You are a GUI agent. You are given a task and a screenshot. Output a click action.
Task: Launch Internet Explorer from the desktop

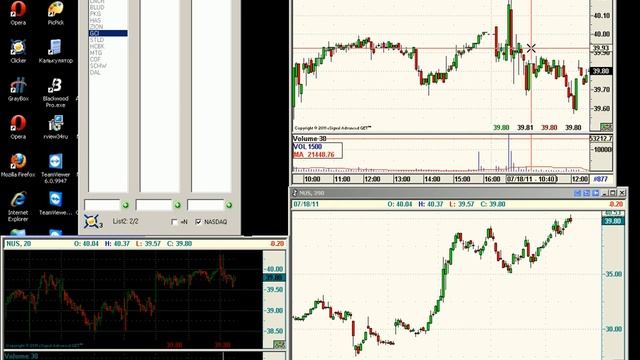(18, 206)
